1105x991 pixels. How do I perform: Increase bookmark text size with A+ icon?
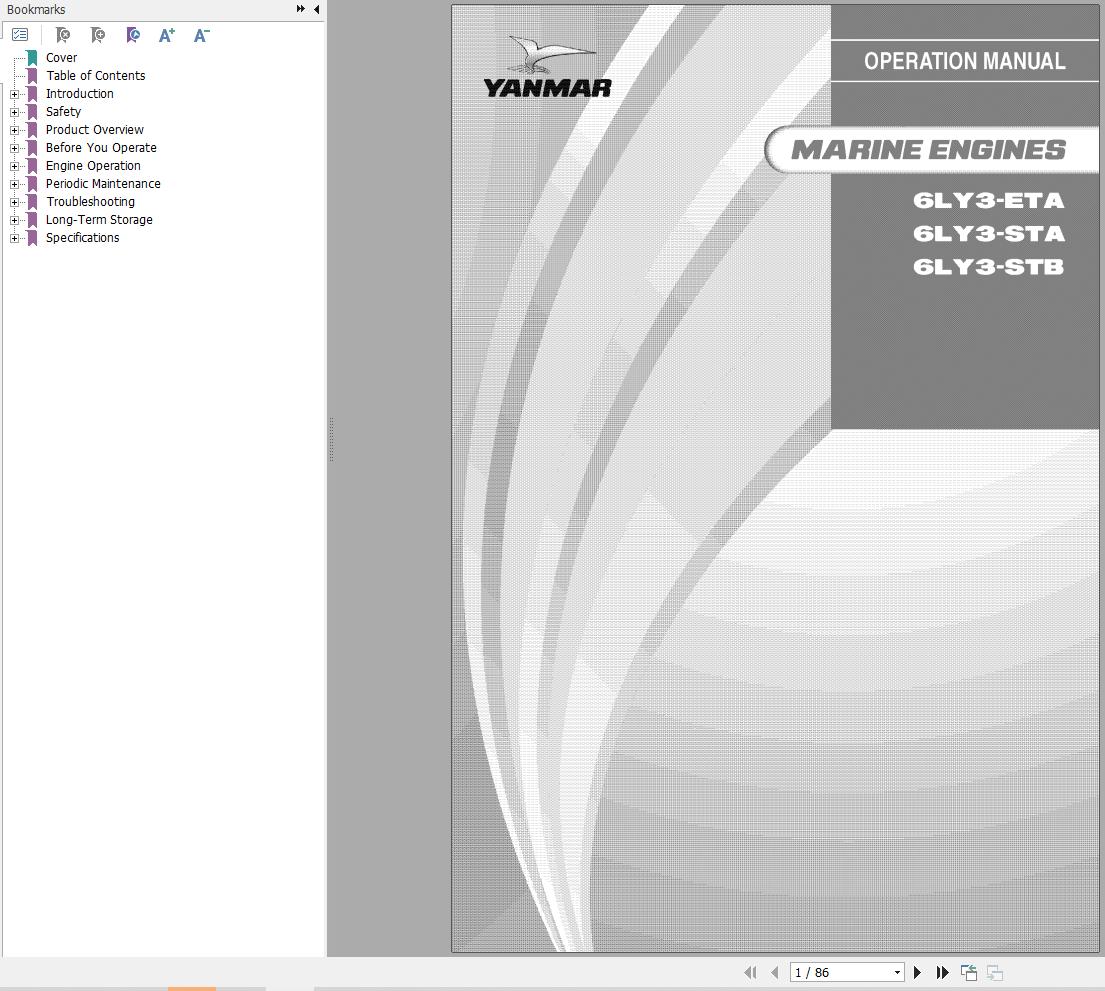166,35
